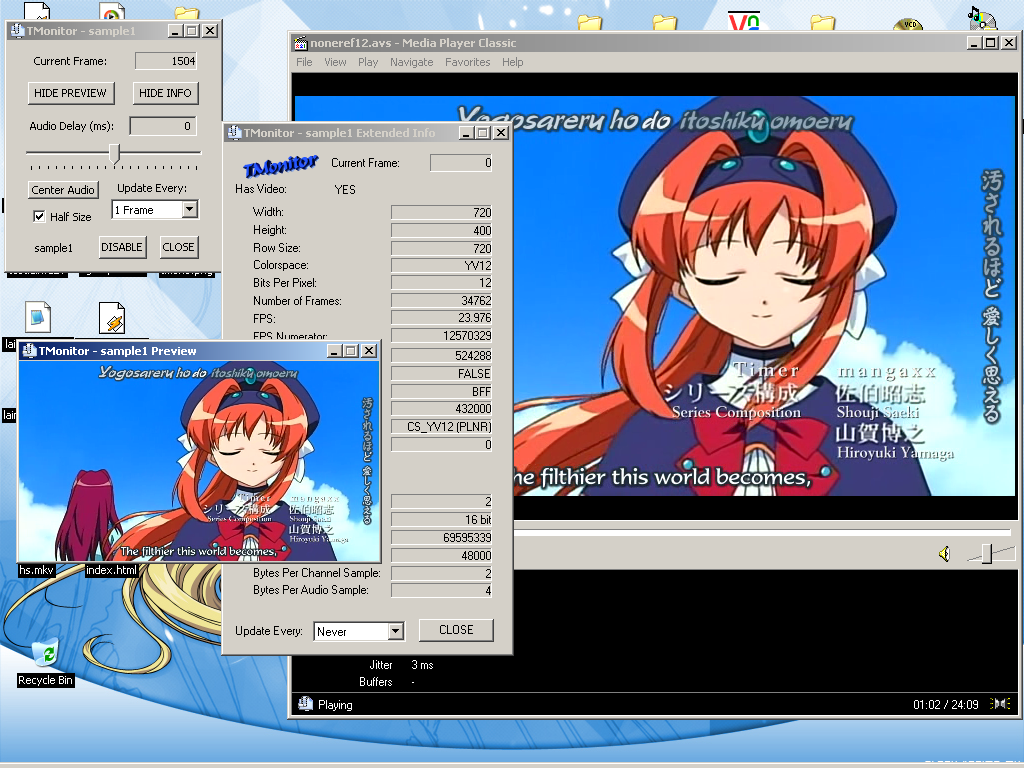1024x768 pixels.
Task: Click the DISABLE button
Action: [122, 247]
